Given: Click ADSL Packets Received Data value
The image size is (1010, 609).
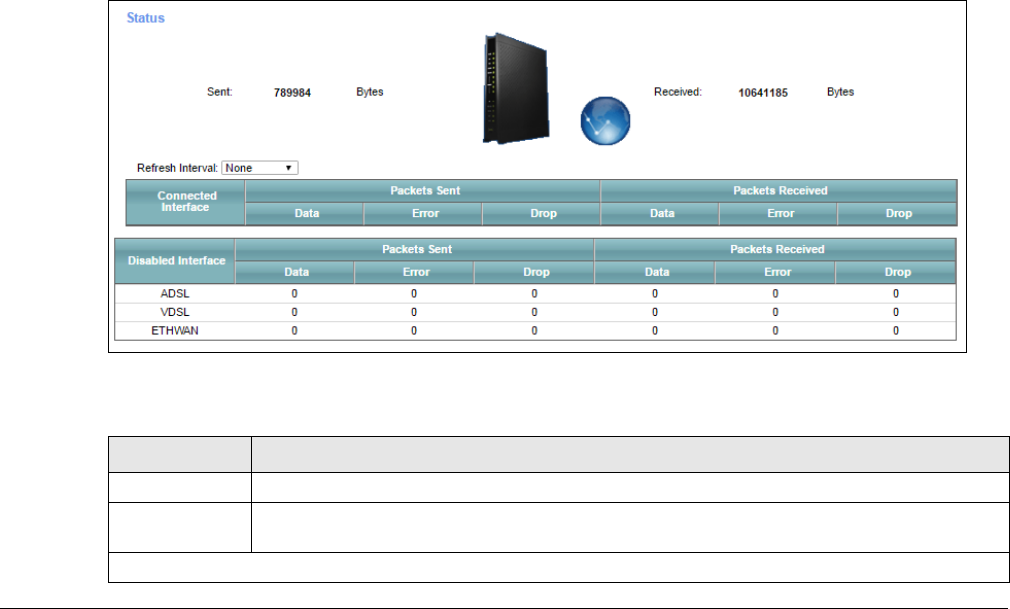Looking at the screenshot, I should [x=655, y=294].
